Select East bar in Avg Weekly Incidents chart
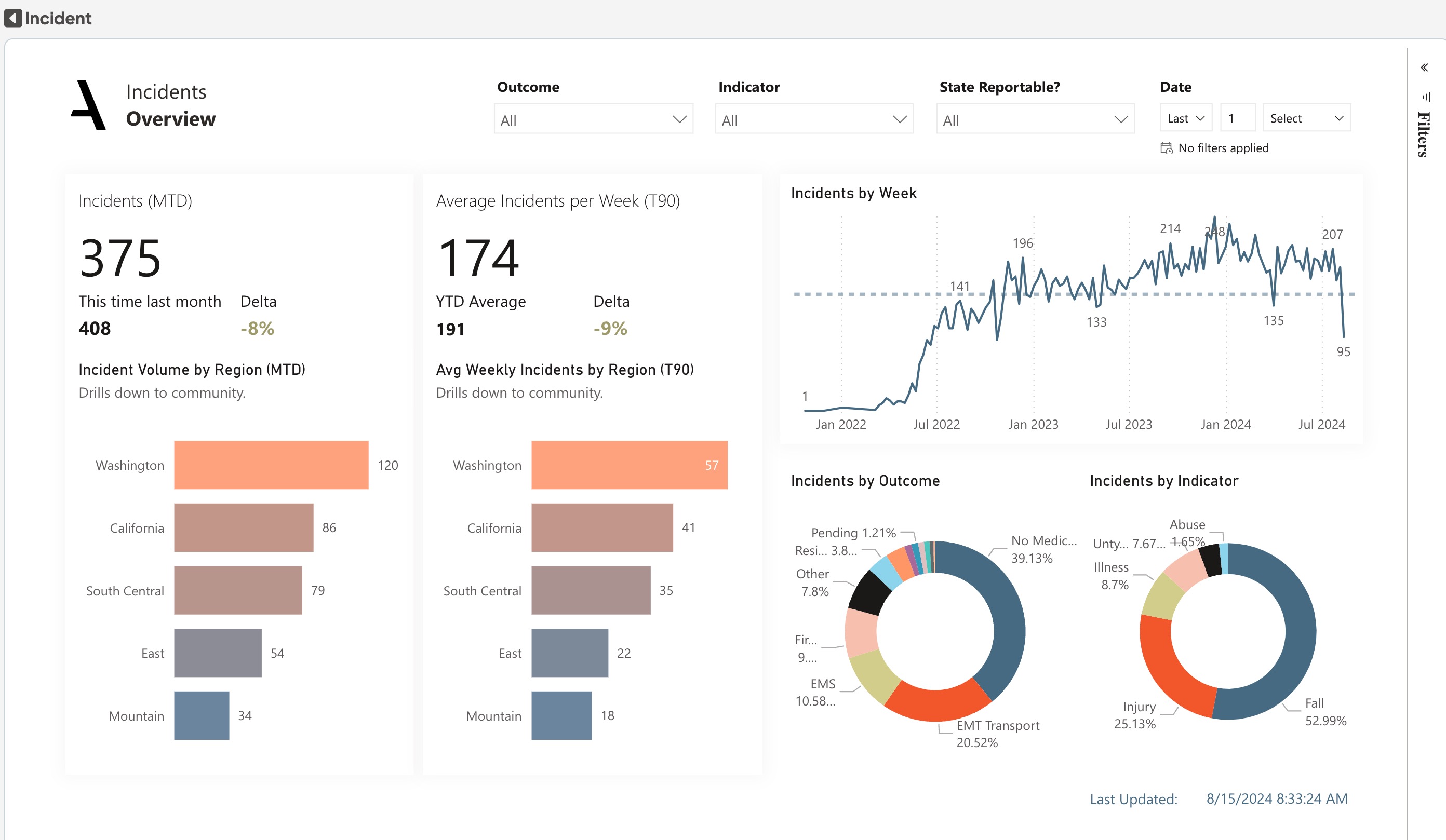1446x840 pixels. tap(569, 653)
